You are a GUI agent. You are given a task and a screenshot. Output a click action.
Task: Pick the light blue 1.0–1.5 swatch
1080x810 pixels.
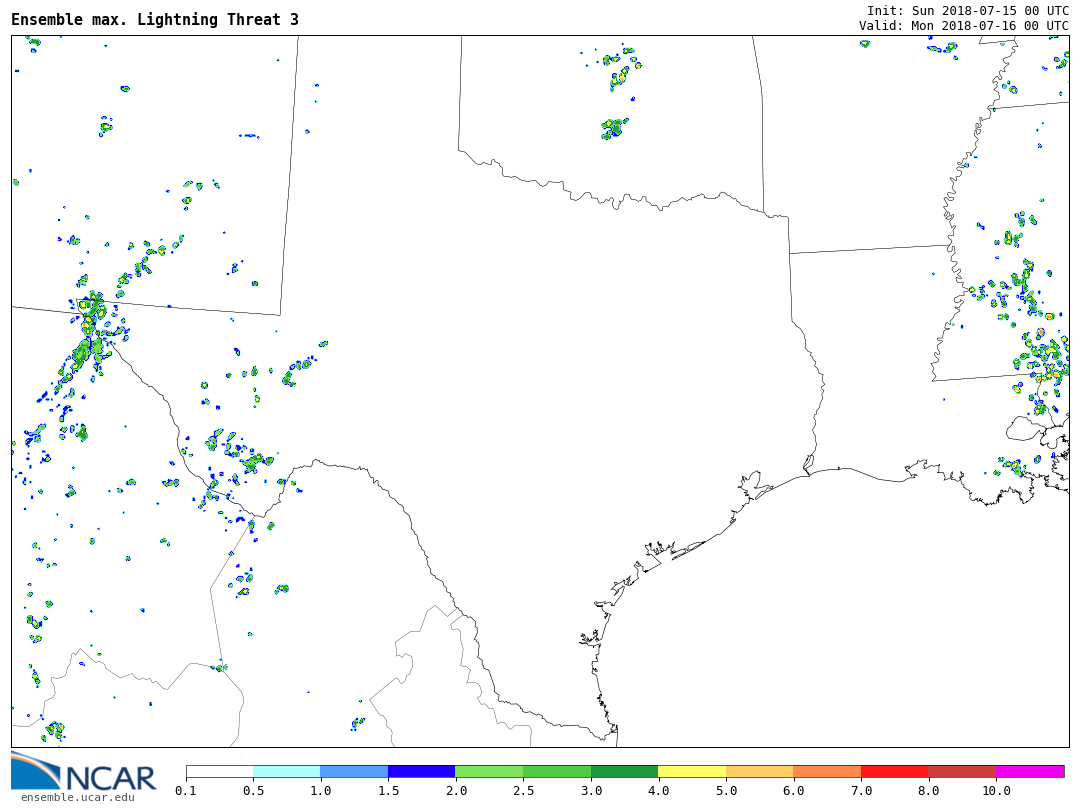(354, 772)
